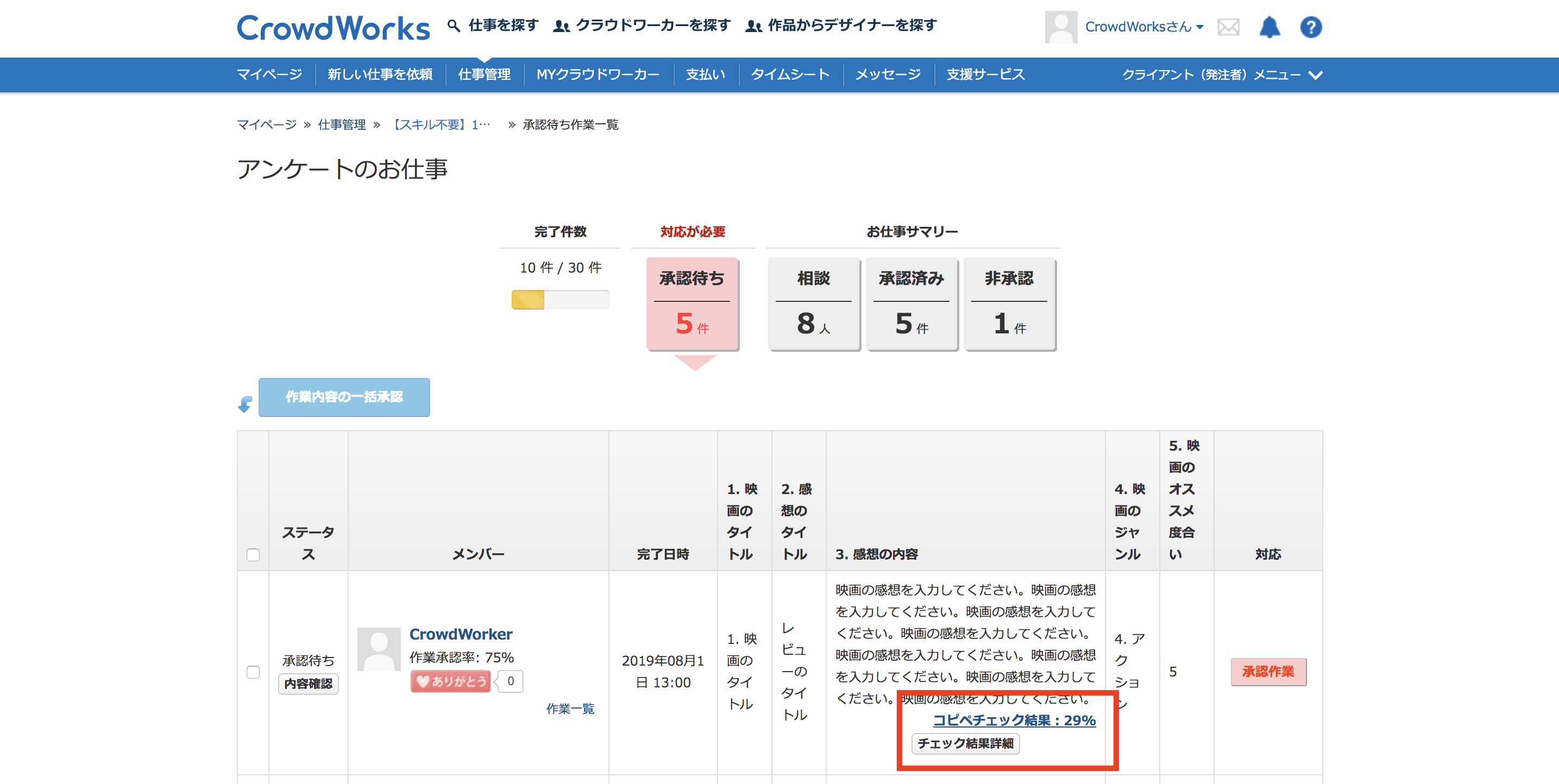Image resolution: width=1559 pixels, height=784 pixels.
Task: Click the CrowdWorks logo
Action: click(x=333, y=28)
